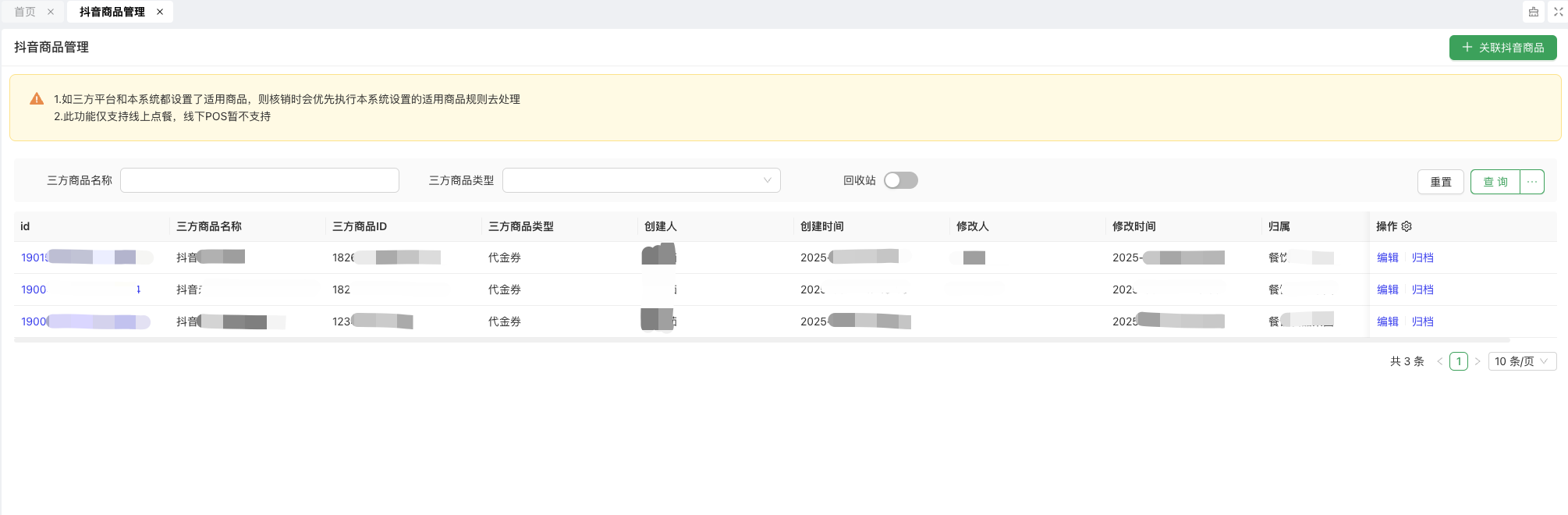
Task: Select the 抖音商品管理 tab
Action: [112, 12]
